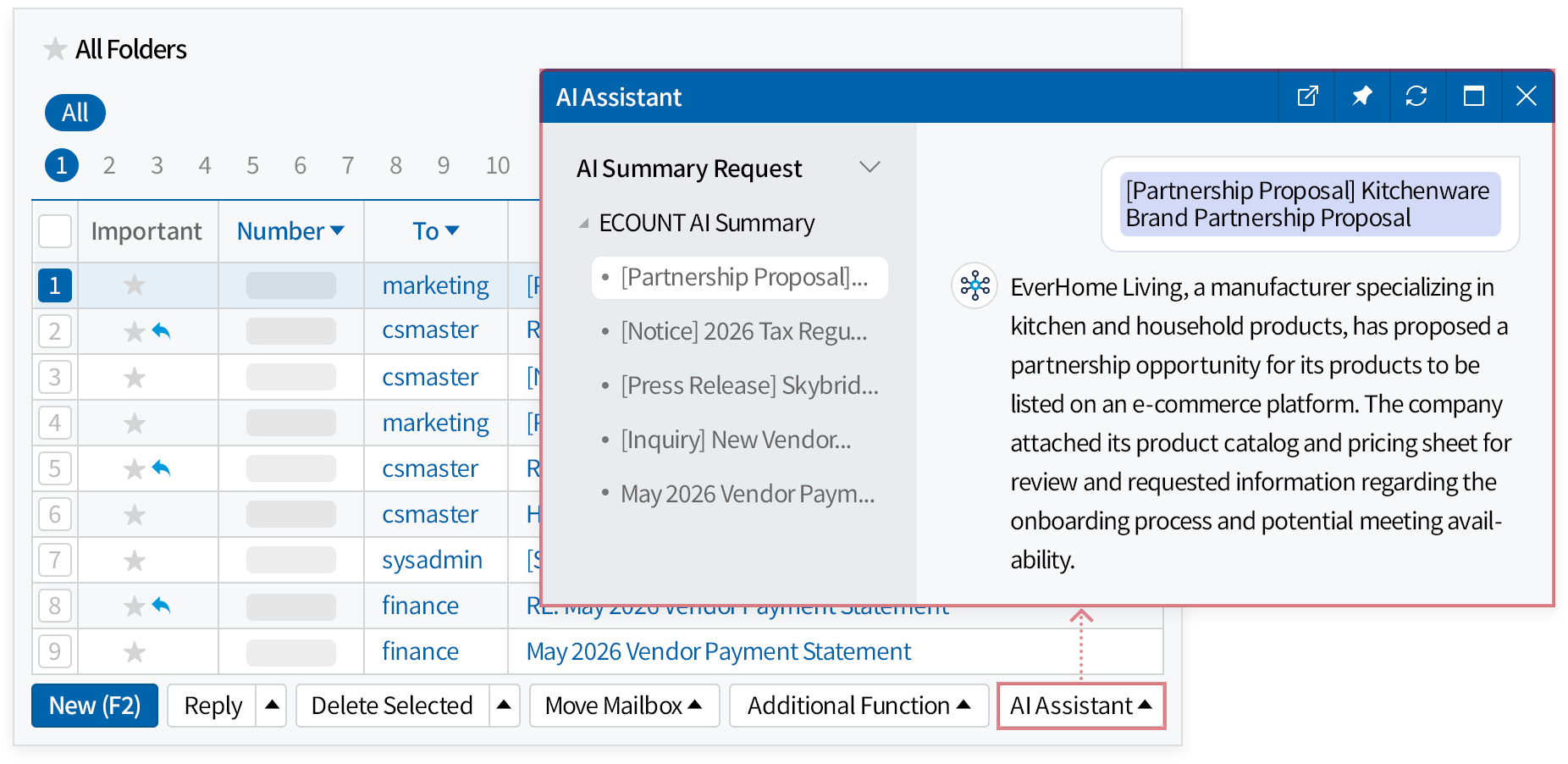
Task: Select row number 6 box
Action: pos(55,514)
